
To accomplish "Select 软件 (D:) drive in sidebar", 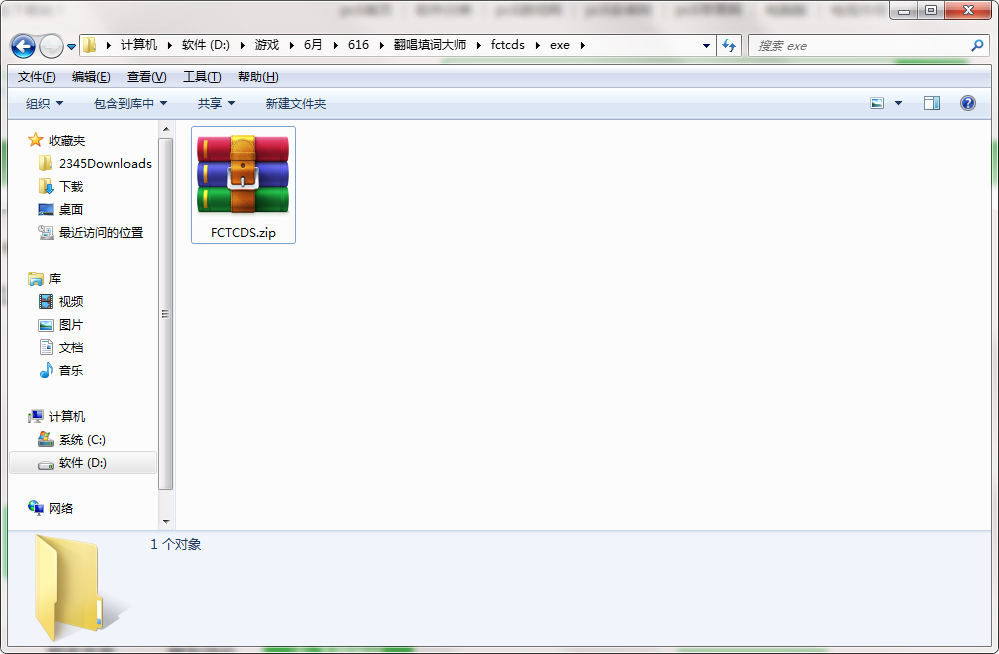I will 82,462.
